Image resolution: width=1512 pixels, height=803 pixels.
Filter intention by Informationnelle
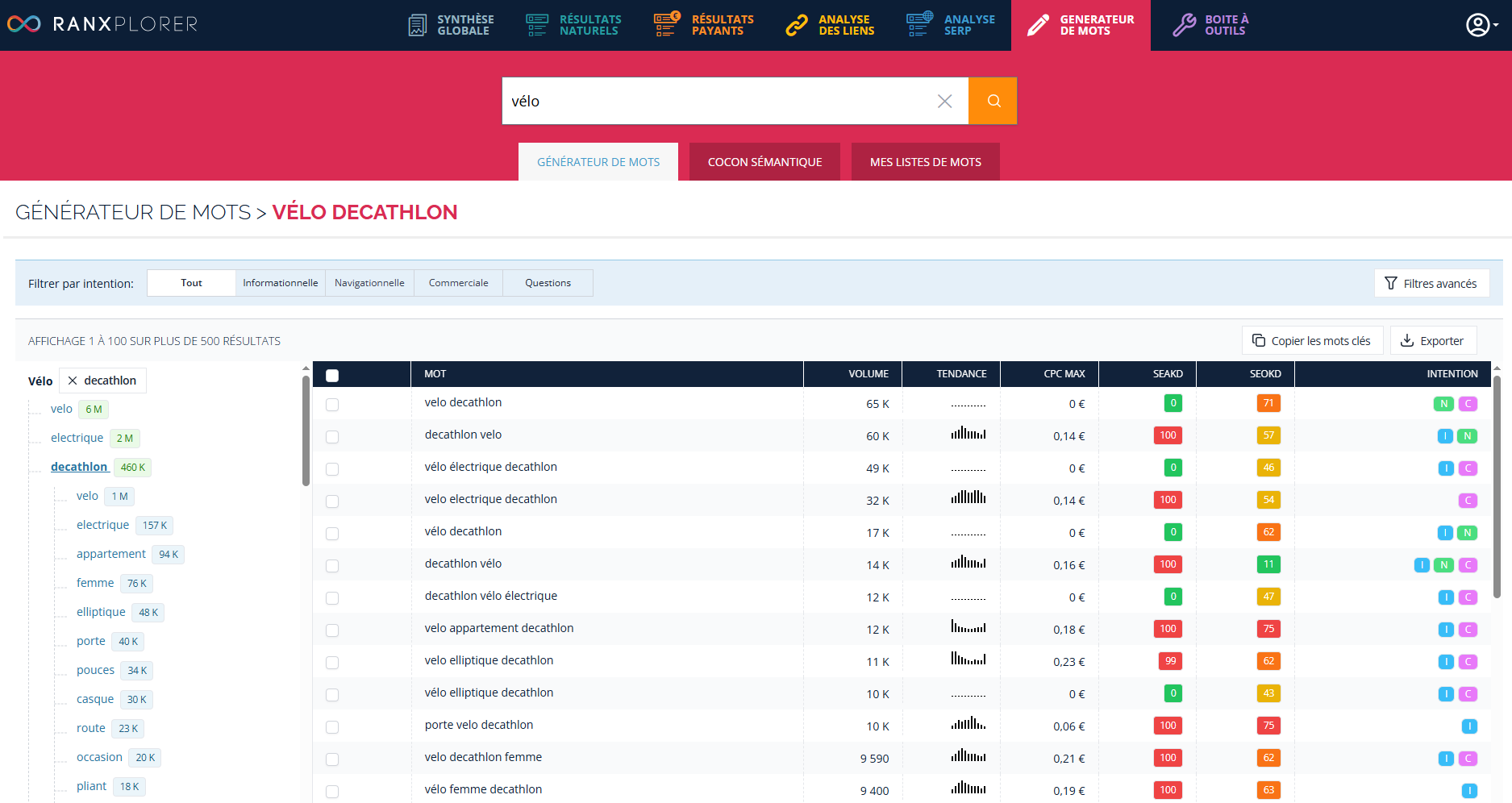point(281,283)
